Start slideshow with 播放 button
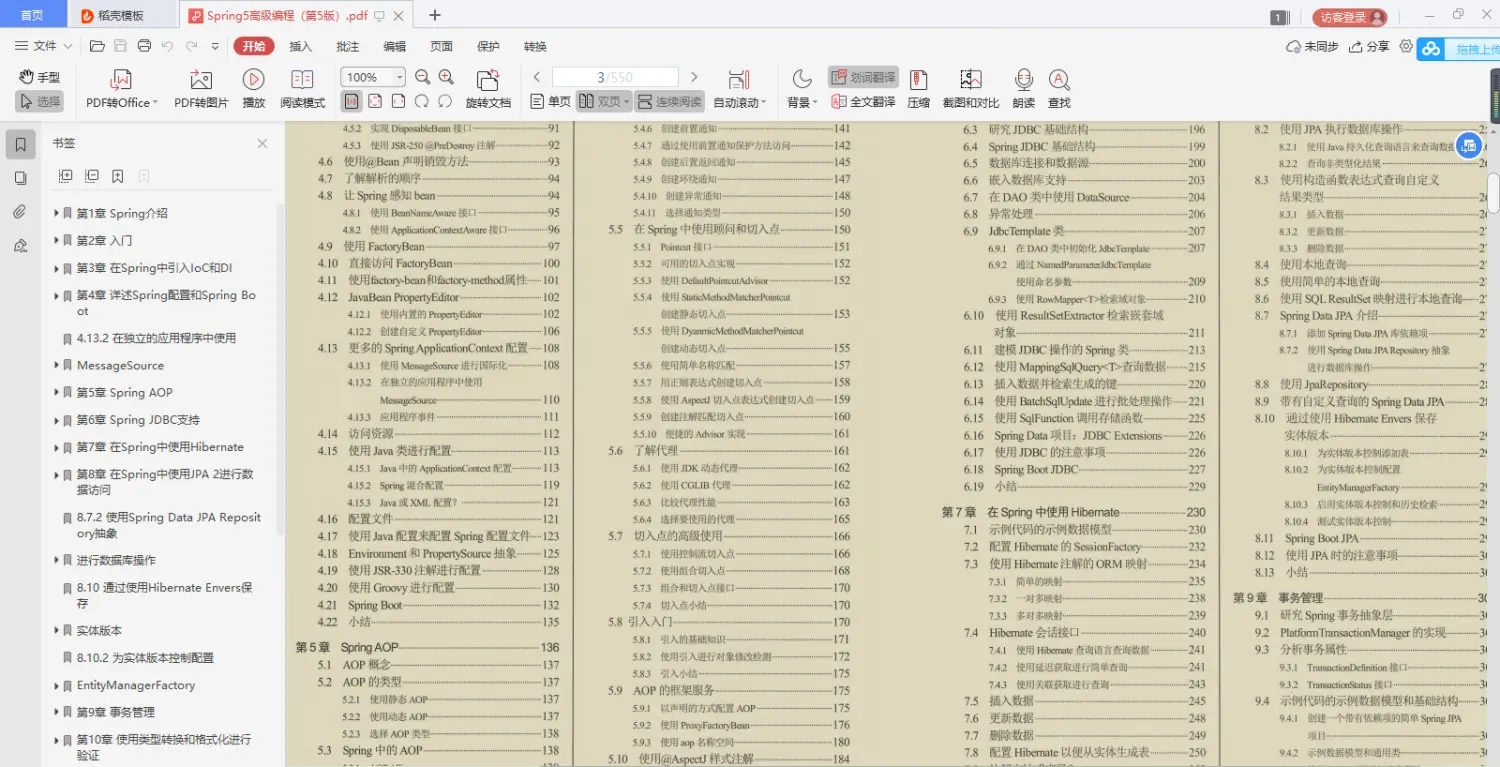 click(x=254, y=88)
